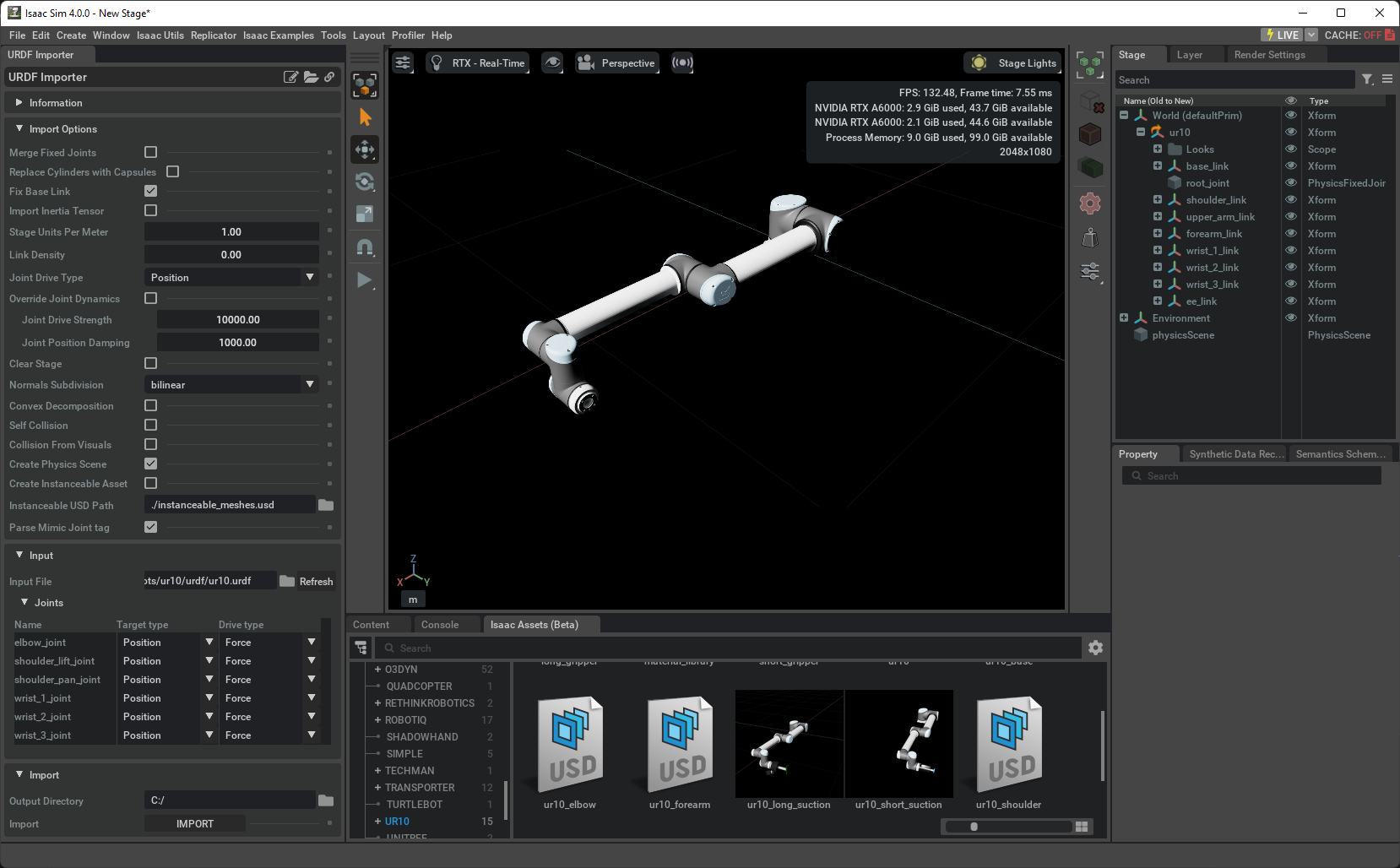Click the audio broadcast icon in viewport
Viewport: 1400px width, 868px height.
682,62
